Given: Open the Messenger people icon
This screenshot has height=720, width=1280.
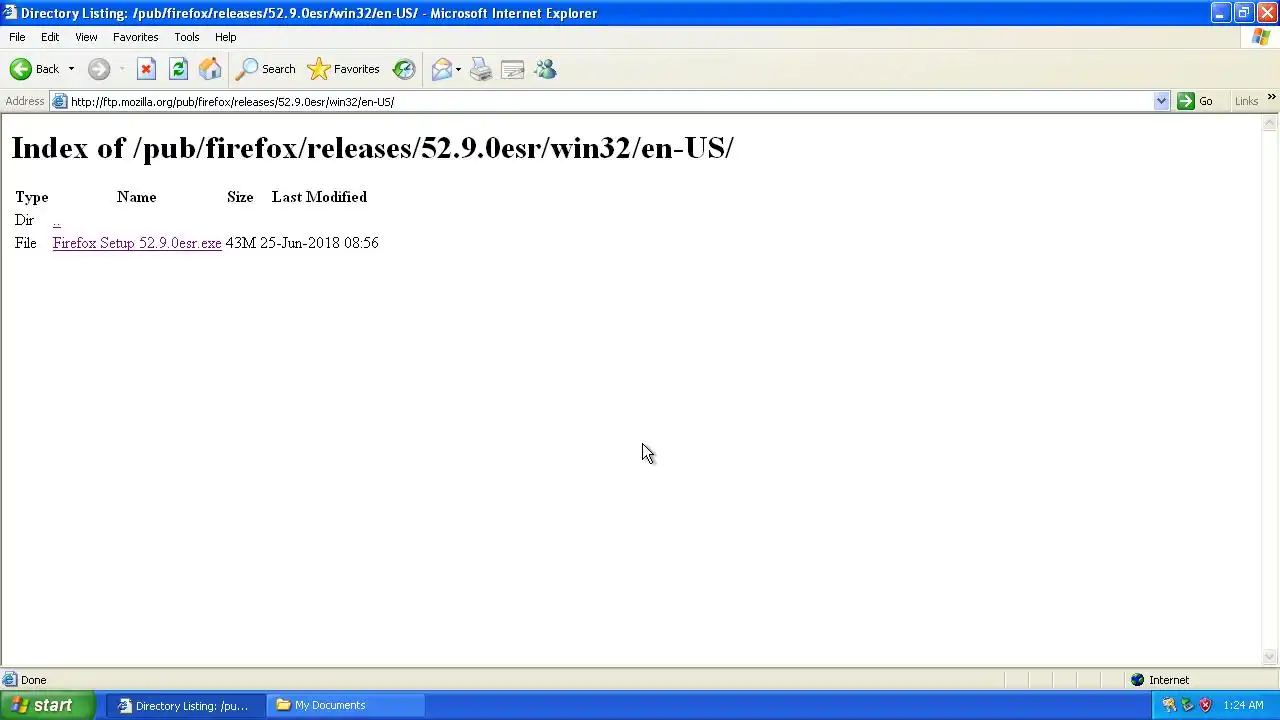Looking at the screenshot, I should [x=545, y=69].
